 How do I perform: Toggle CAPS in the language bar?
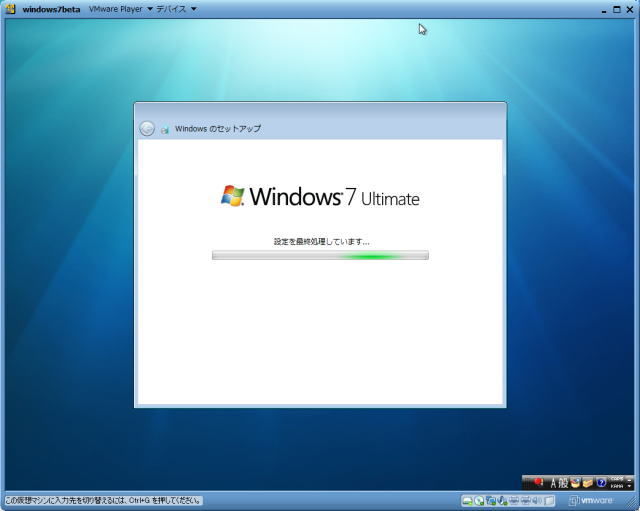pos(617,479)
